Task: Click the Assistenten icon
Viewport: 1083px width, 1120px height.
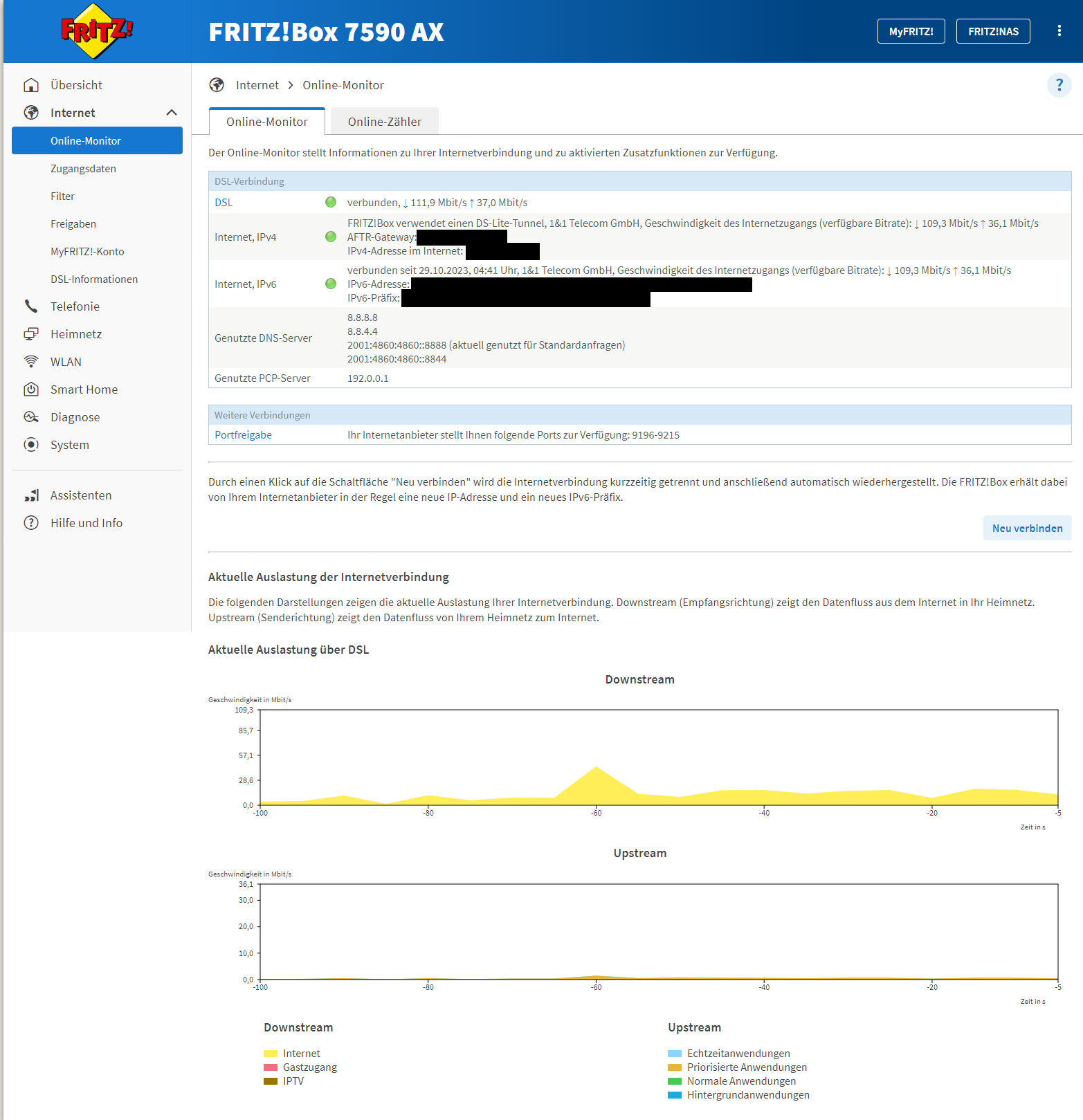Action: coord(31,495)
